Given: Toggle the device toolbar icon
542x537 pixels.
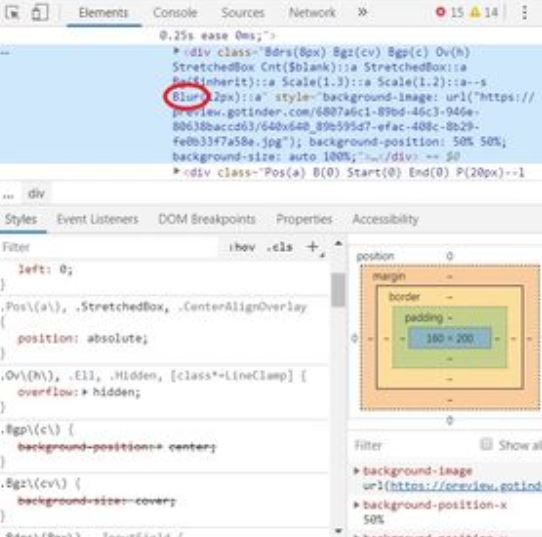Looking at the screenshot, I should tap(40, 13).
